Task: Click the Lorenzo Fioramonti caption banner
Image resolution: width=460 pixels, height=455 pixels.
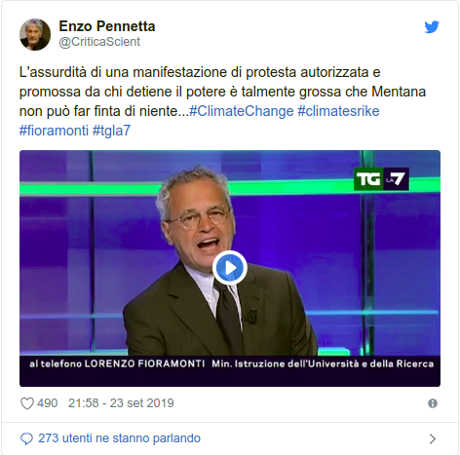Action: pyautogui.click(x=230, y=364)
